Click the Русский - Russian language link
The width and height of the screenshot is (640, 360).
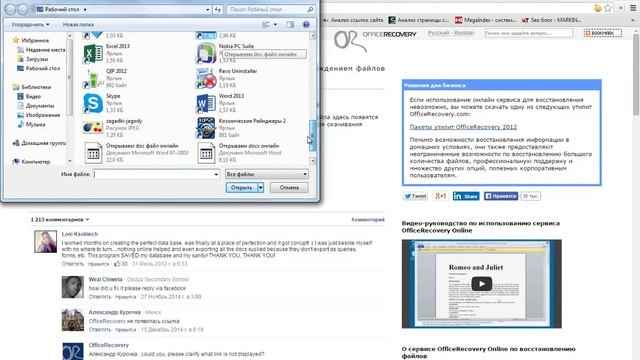[451, 33]
